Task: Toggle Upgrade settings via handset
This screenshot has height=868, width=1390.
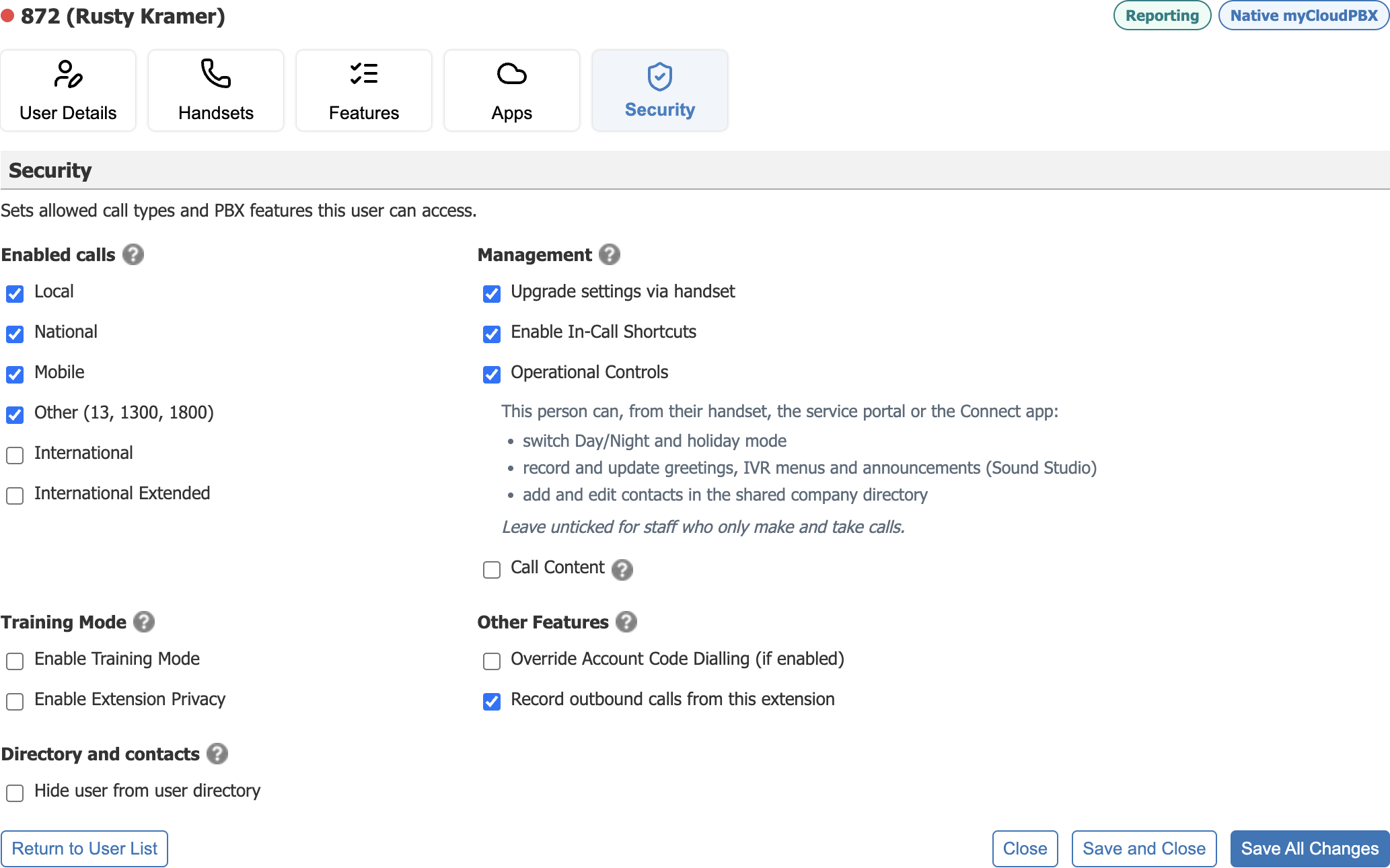Action: click(x=492, y=293)
